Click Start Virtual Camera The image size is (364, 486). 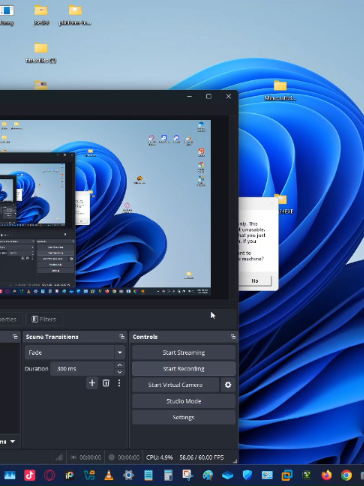[x=175, y=385]
